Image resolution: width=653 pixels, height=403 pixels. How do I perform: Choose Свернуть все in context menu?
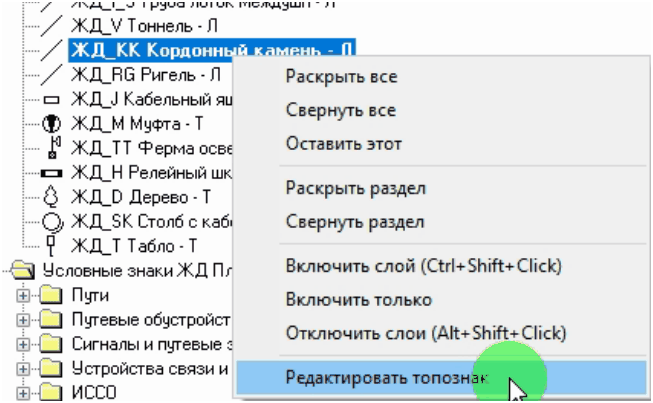point(340,110)
